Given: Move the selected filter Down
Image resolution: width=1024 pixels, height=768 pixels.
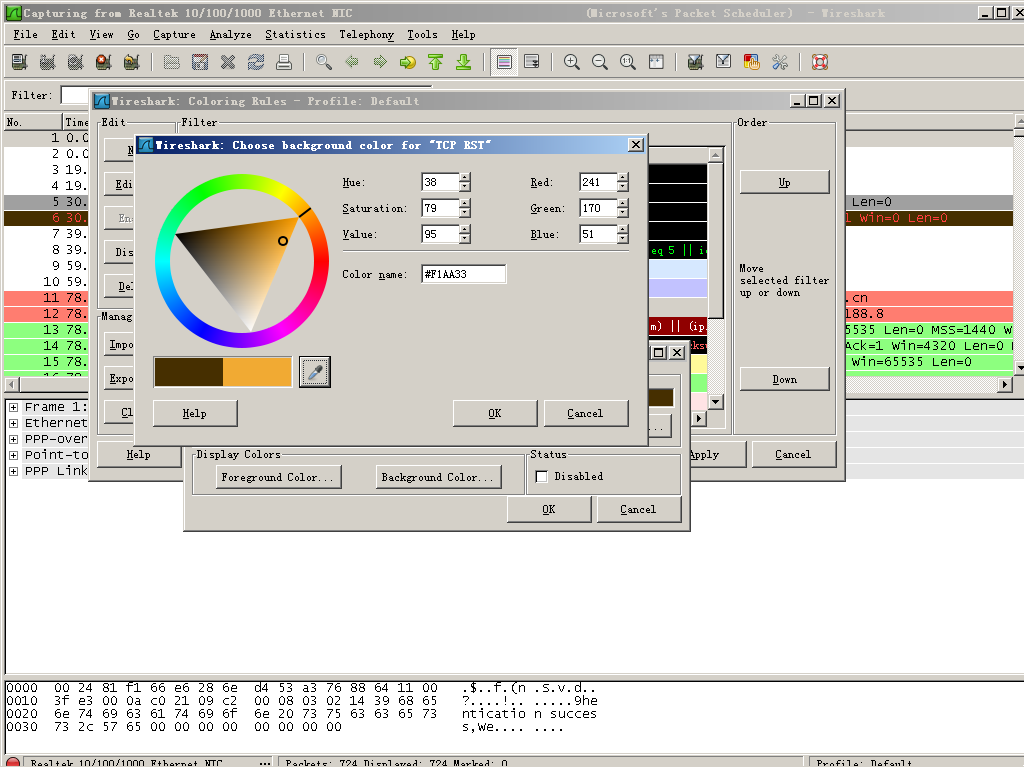Looking at the screenshot, I should click(x=784, y=379).
